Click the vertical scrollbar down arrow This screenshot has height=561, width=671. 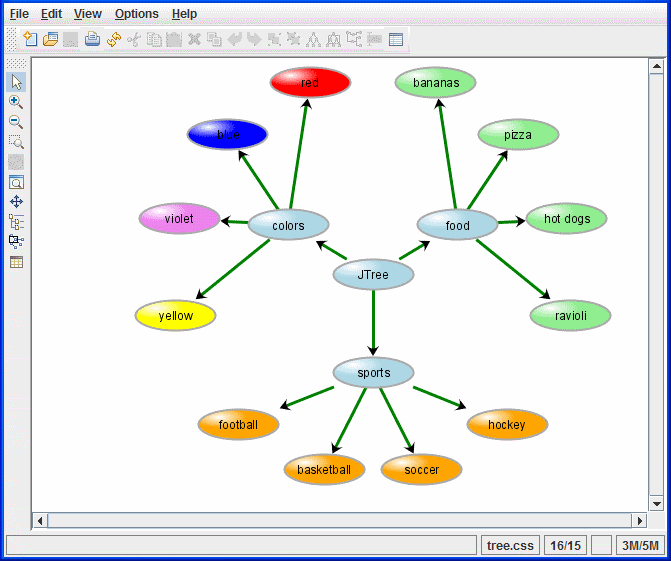[x=656, y=503]
